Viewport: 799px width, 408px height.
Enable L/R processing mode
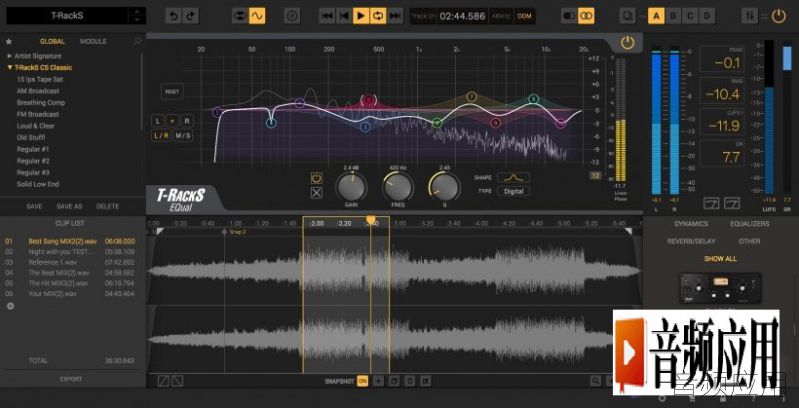point(161,135)
